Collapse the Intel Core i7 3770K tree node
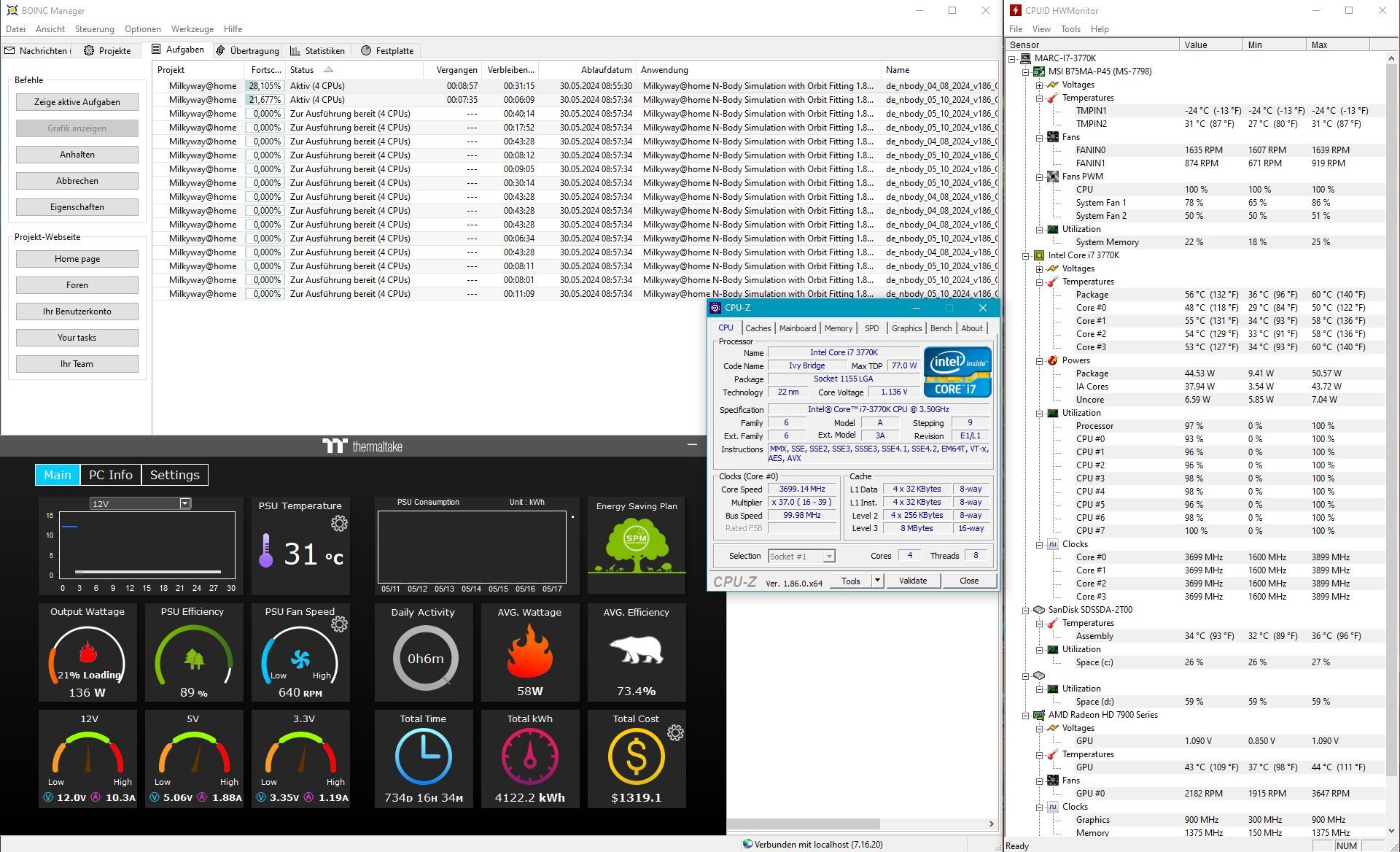 coord(1026,255)
